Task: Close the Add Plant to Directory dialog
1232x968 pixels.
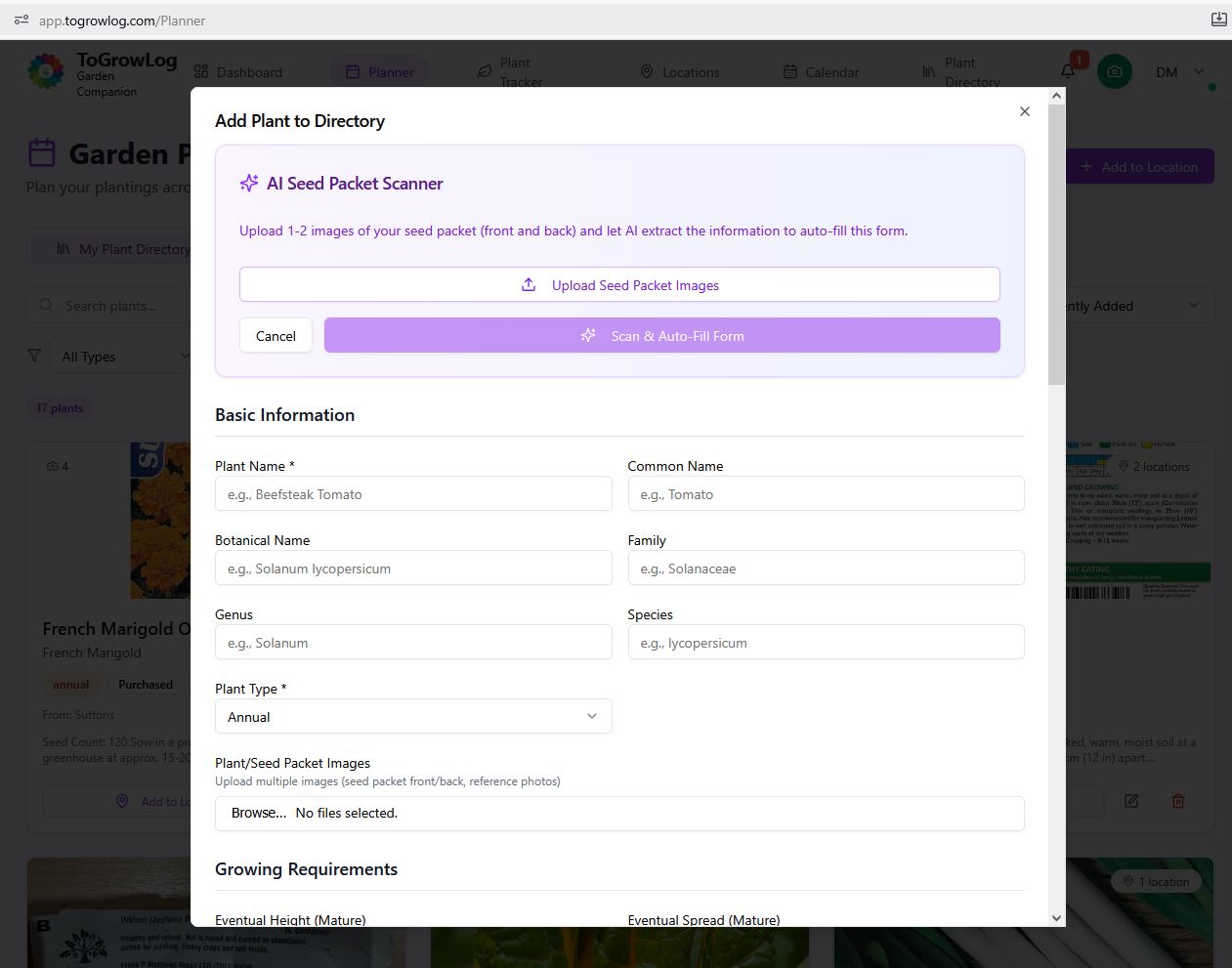Action: (x=1024, y=111)
